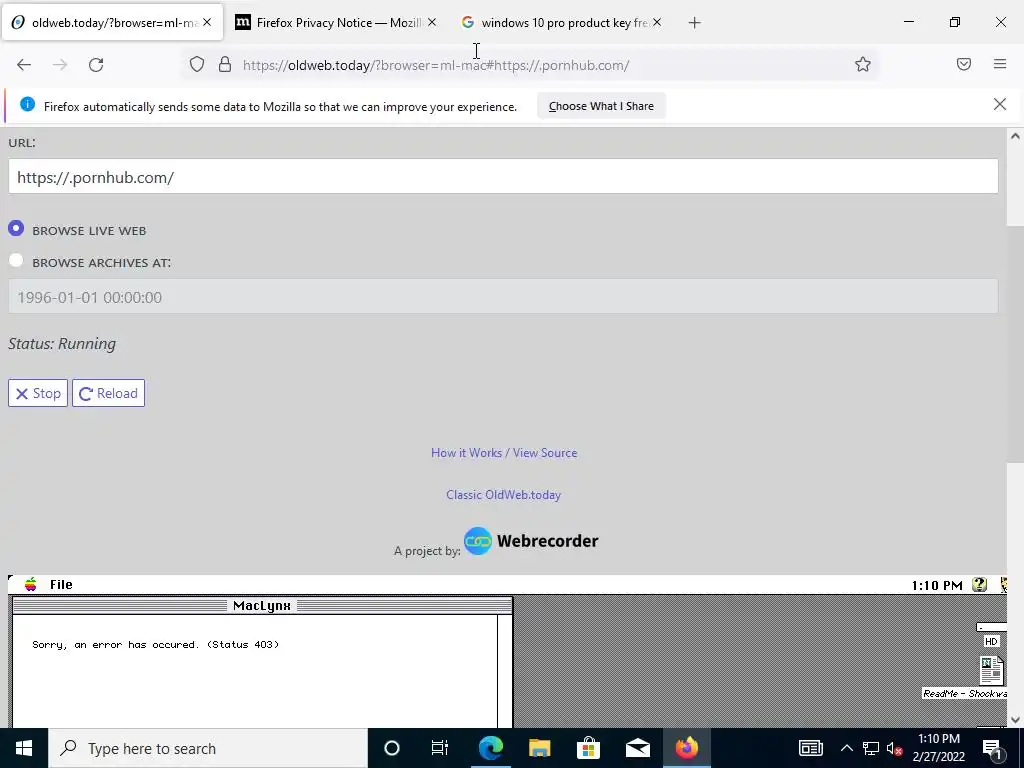This screenshot has width=1024, height=768.
Task: Save to Pocket icon in toolbar
Action: pyautogui.click(x=964, y=64)
